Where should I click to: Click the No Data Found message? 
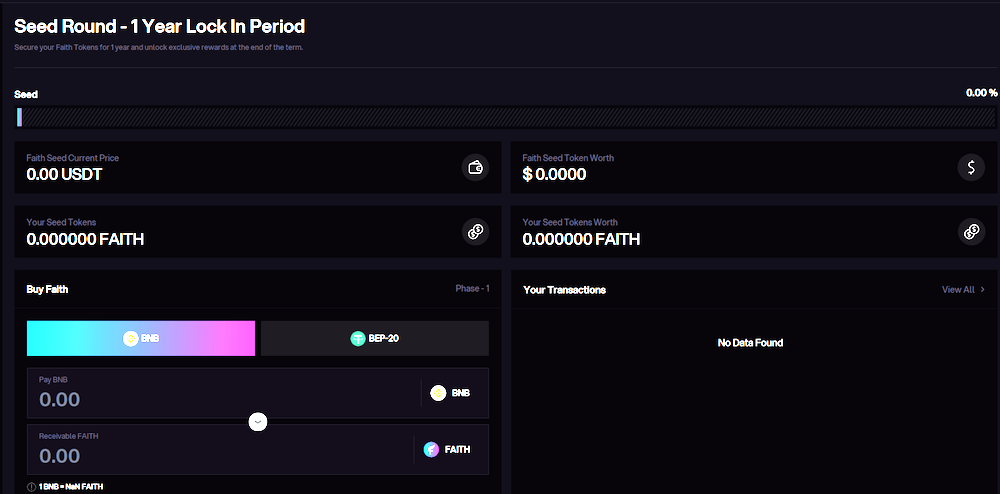click(750, 343)
